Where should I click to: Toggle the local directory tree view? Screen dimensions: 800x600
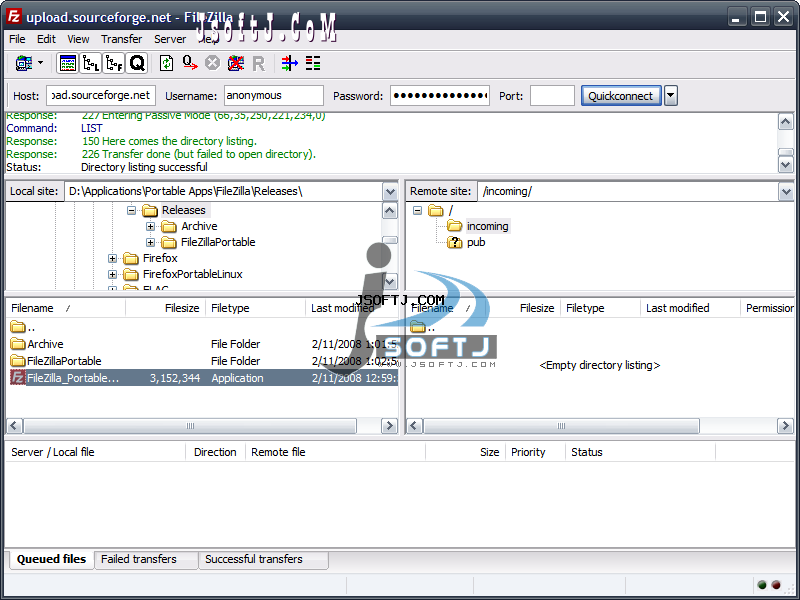[91, 63]
